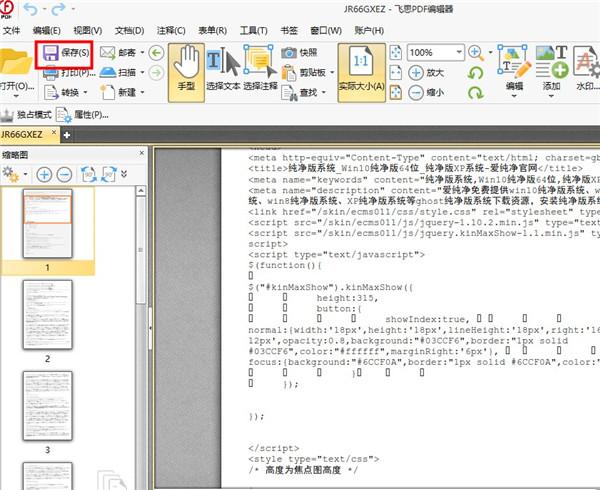Select page 2 thumbnail
The width and height of the screenshot is (600, 490).
pyautogui.click(x=48, y=313)
